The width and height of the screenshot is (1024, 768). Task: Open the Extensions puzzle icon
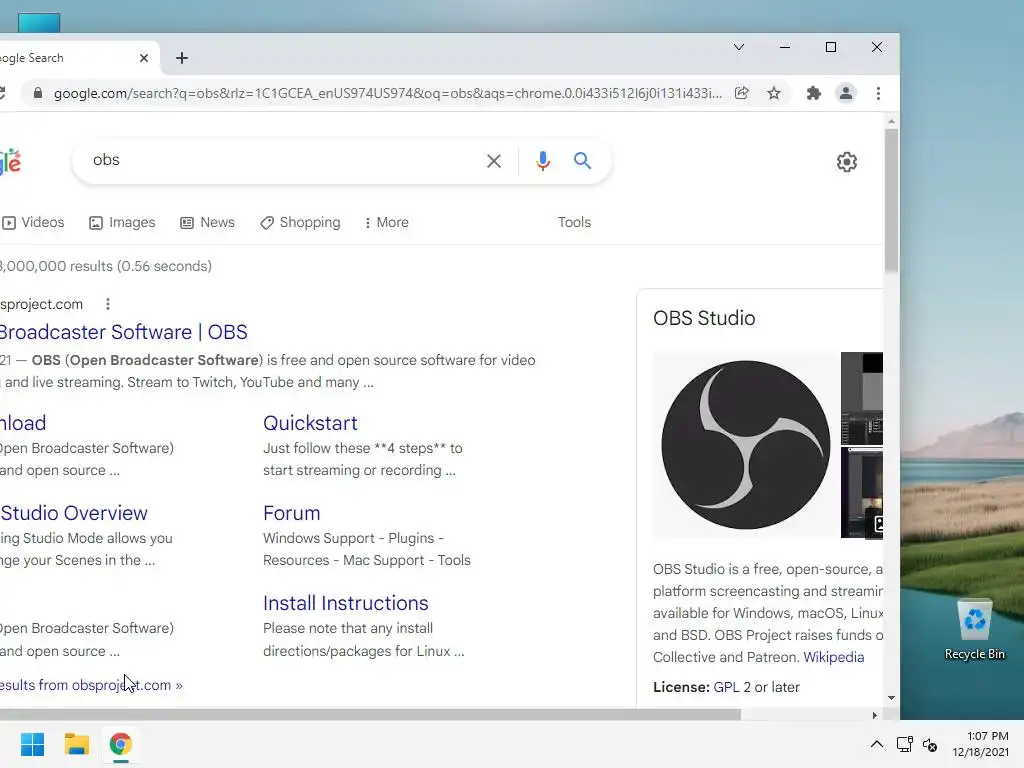(x=813, y=93)
